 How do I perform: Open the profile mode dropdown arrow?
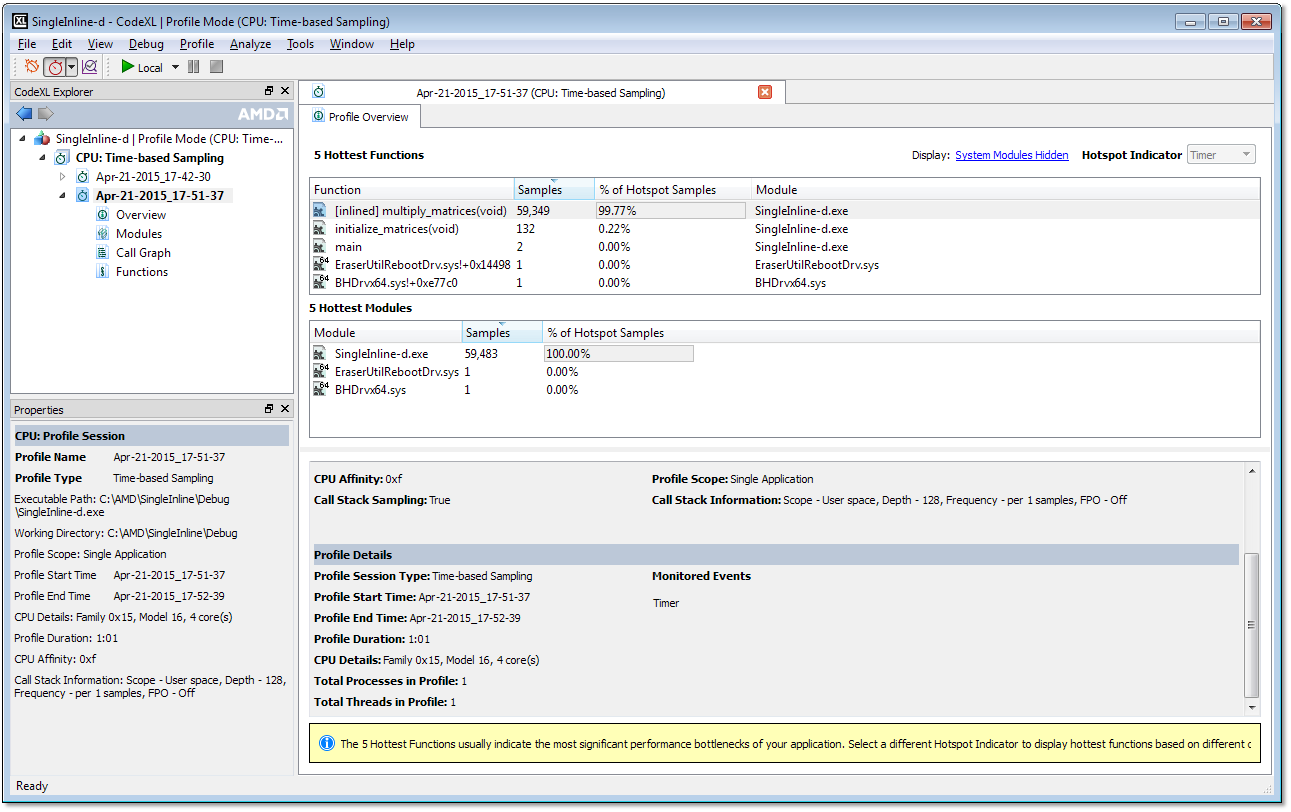(71, 67)
